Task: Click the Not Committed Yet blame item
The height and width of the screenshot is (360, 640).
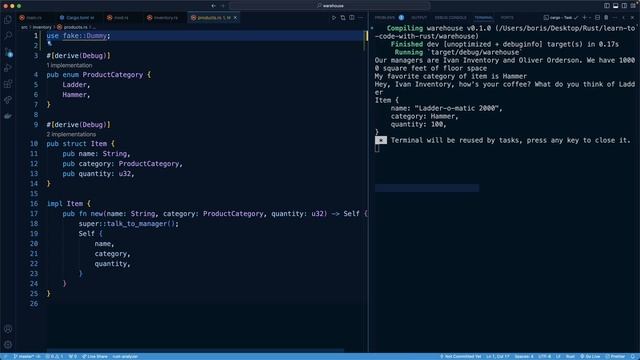Action: pos(460,356)
